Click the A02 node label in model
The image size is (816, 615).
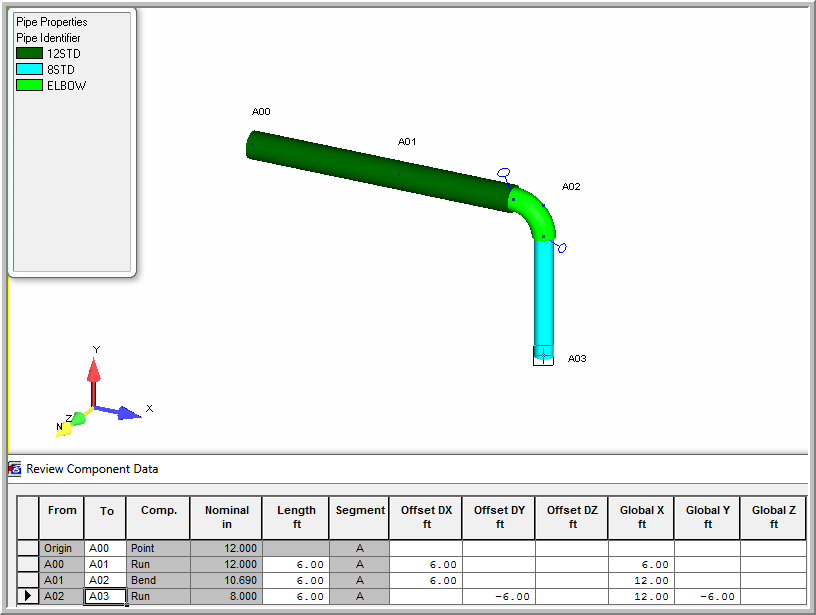[x=571, y=186]
